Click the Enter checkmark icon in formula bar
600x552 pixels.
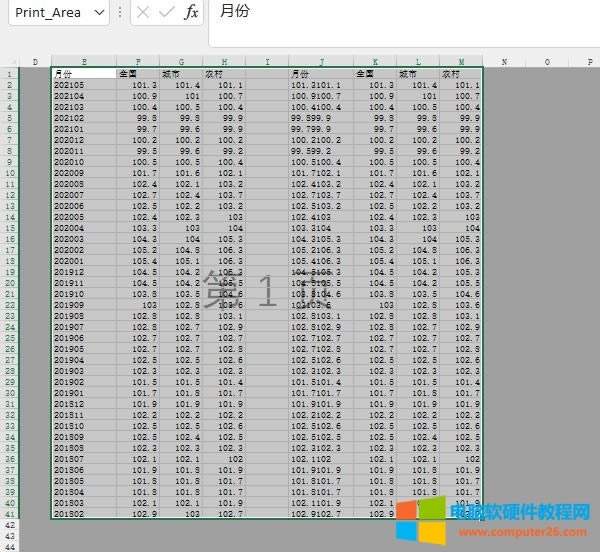[167, 12]
